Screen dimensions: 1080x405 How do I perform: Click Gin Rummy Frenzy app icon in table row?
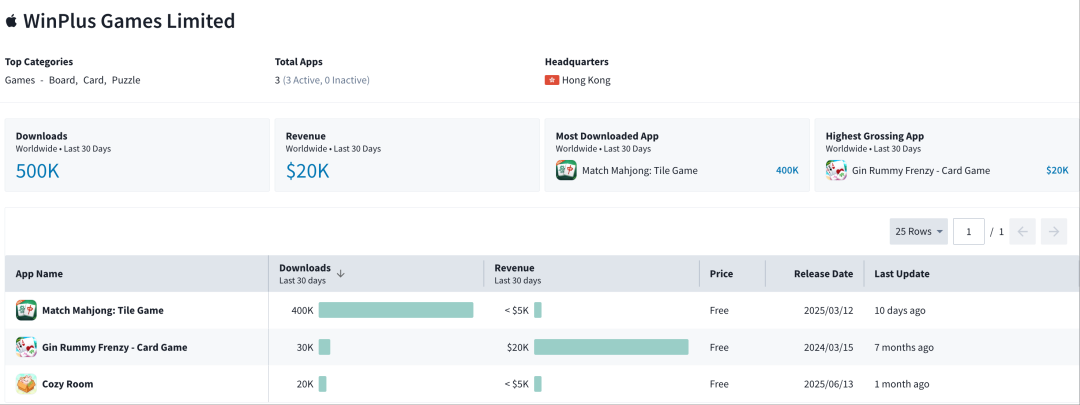26,347
